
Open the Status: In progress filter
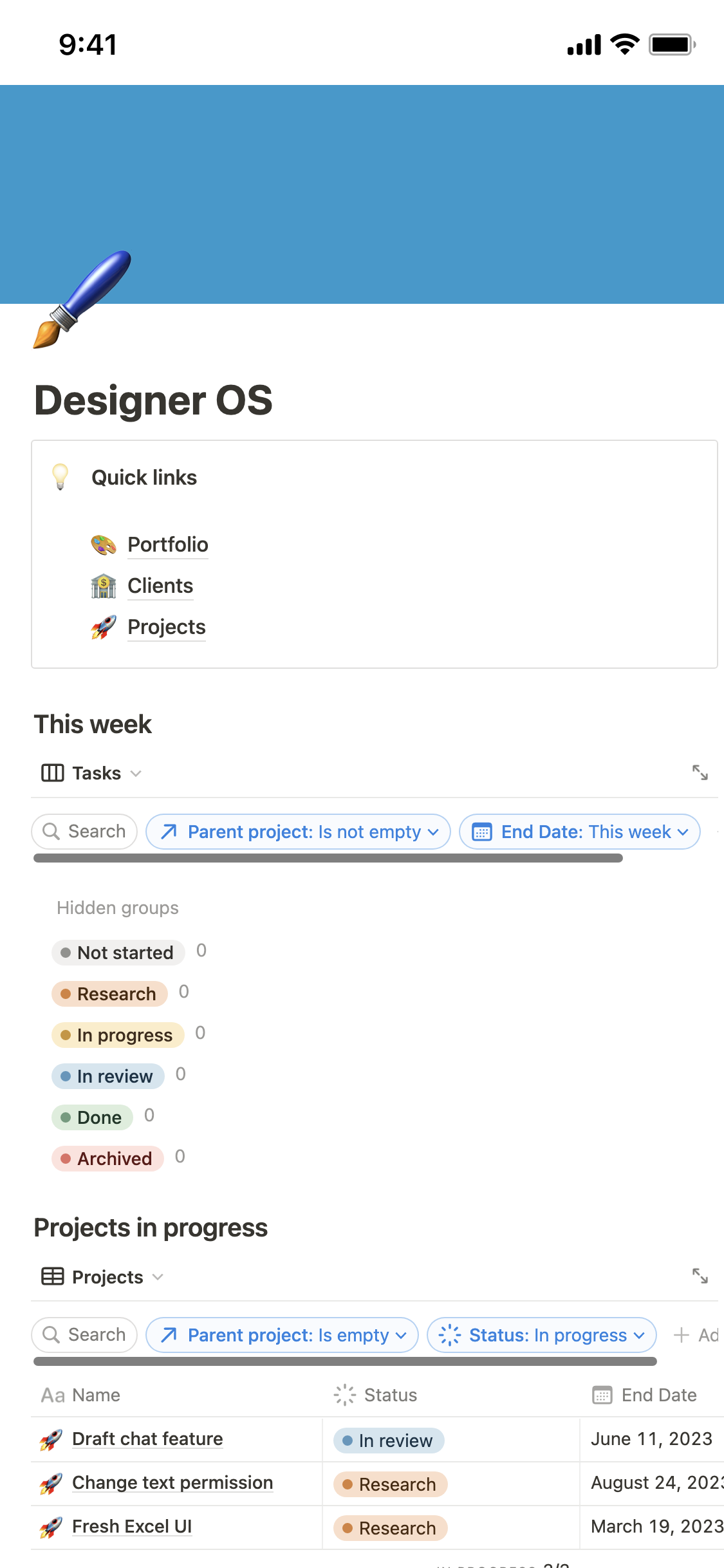541,1335
